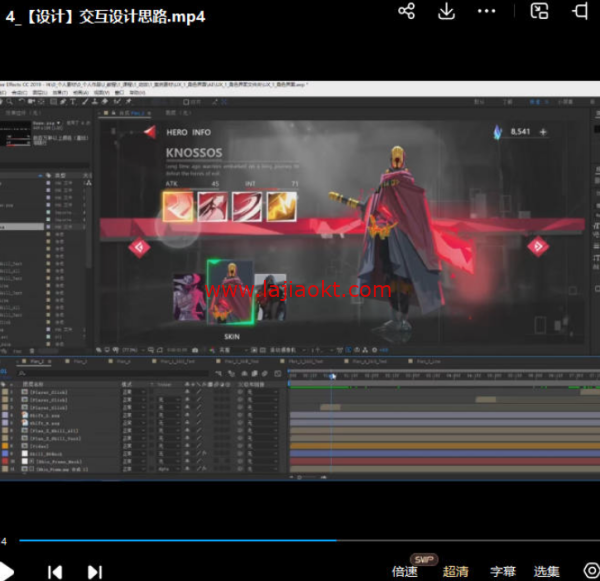Click the video title 4_【设计】交互设计思路.mp4
Viewport: 600px width, 581px height.
105,16
